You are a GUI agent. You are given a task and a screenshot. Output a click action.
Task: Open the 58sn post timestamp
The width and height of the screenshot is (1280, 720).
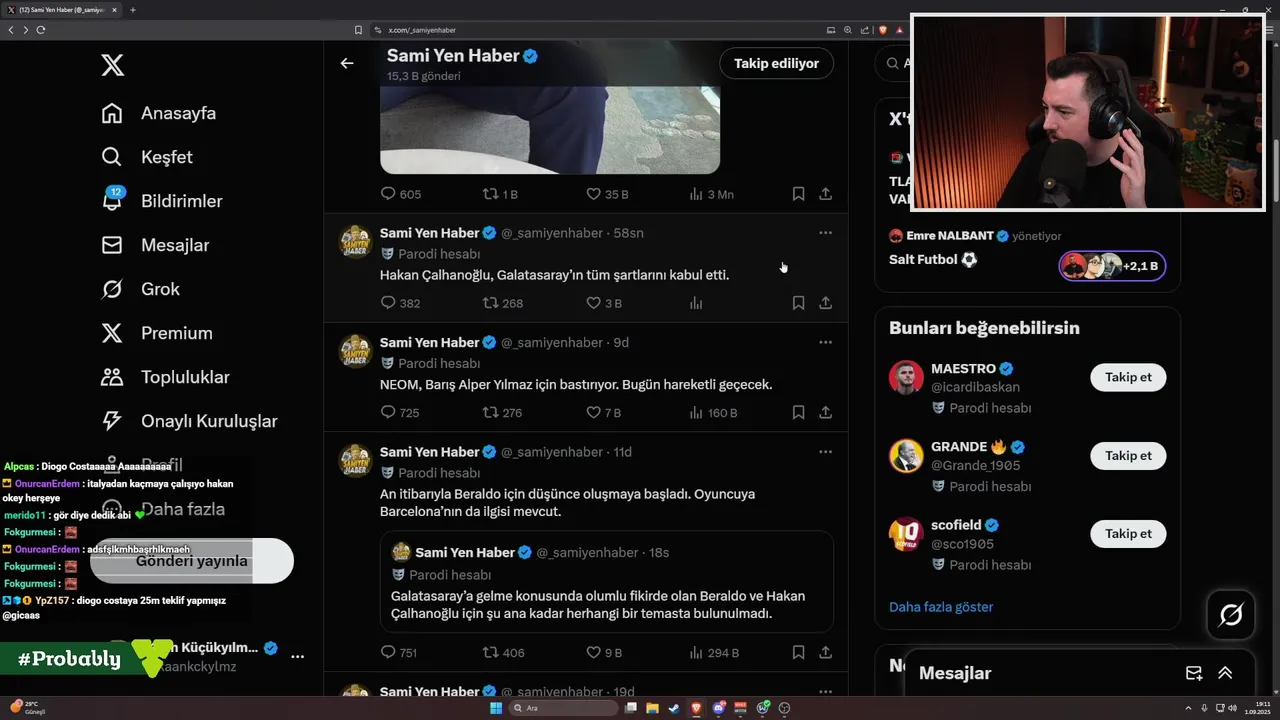tap(629, 233)
